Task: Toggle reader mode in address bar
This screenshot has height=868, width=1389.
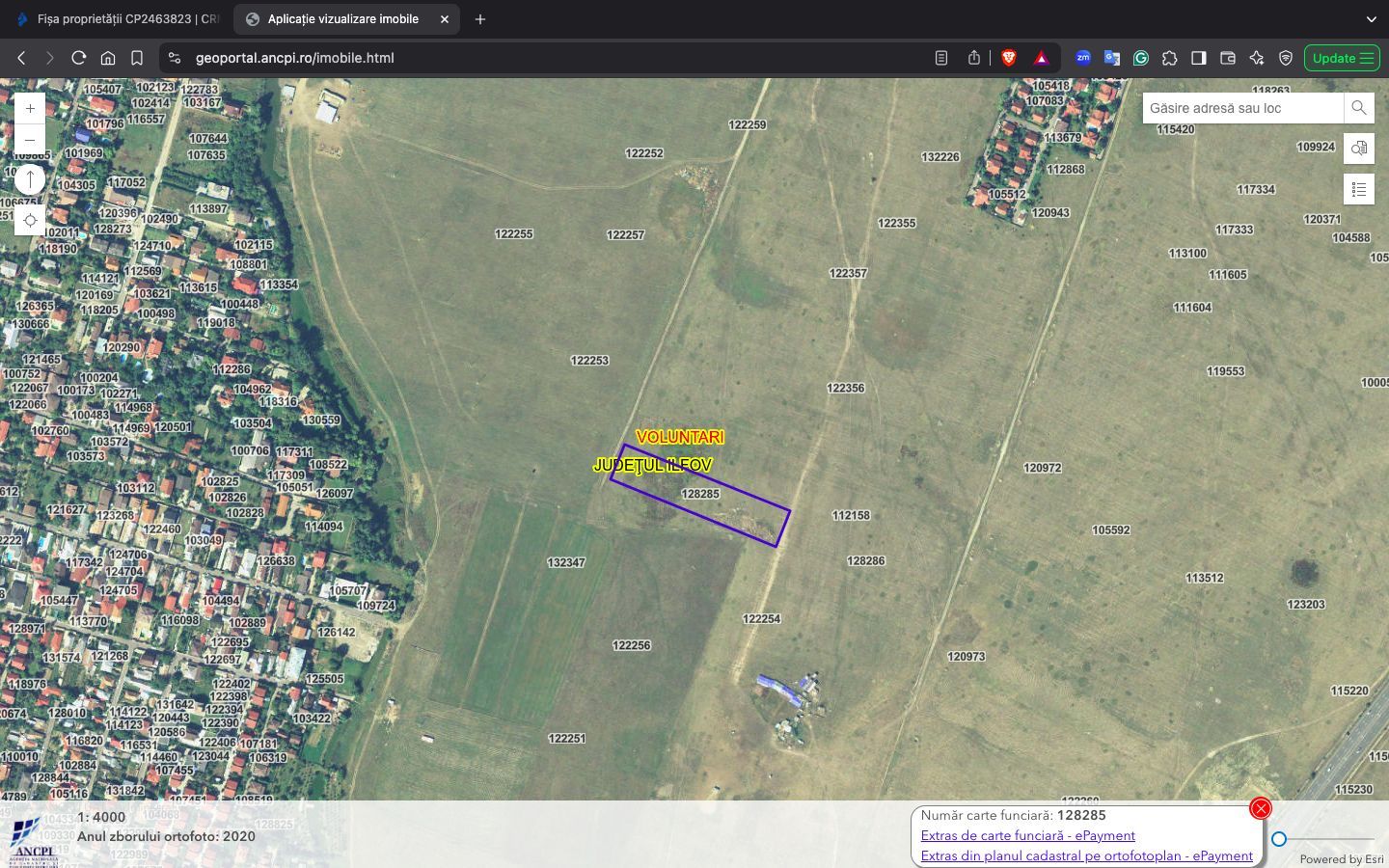Action: pyautogui.click(x=941, y=58)
